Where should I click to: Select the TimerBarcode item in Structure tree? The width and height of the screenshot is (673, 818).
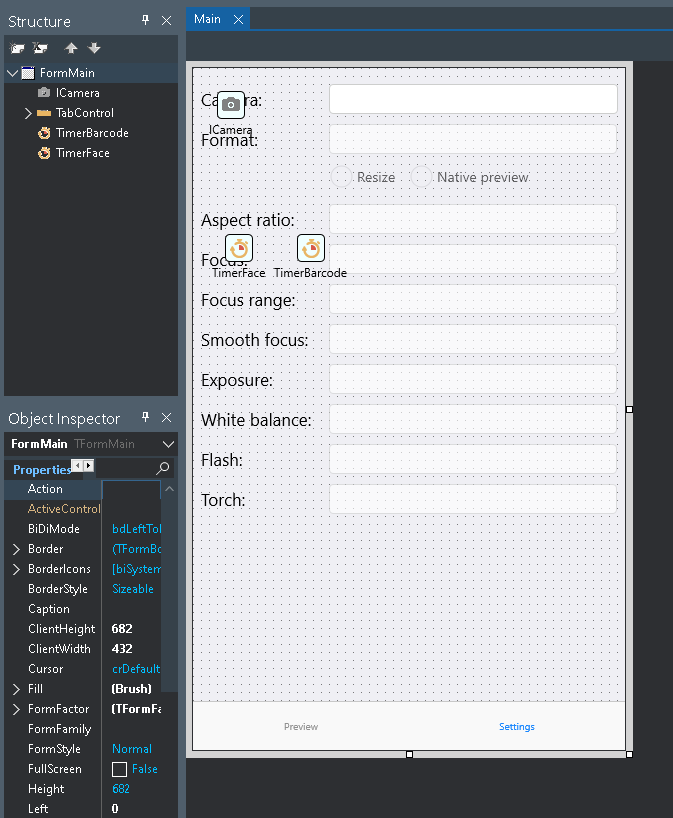(92, 133)
